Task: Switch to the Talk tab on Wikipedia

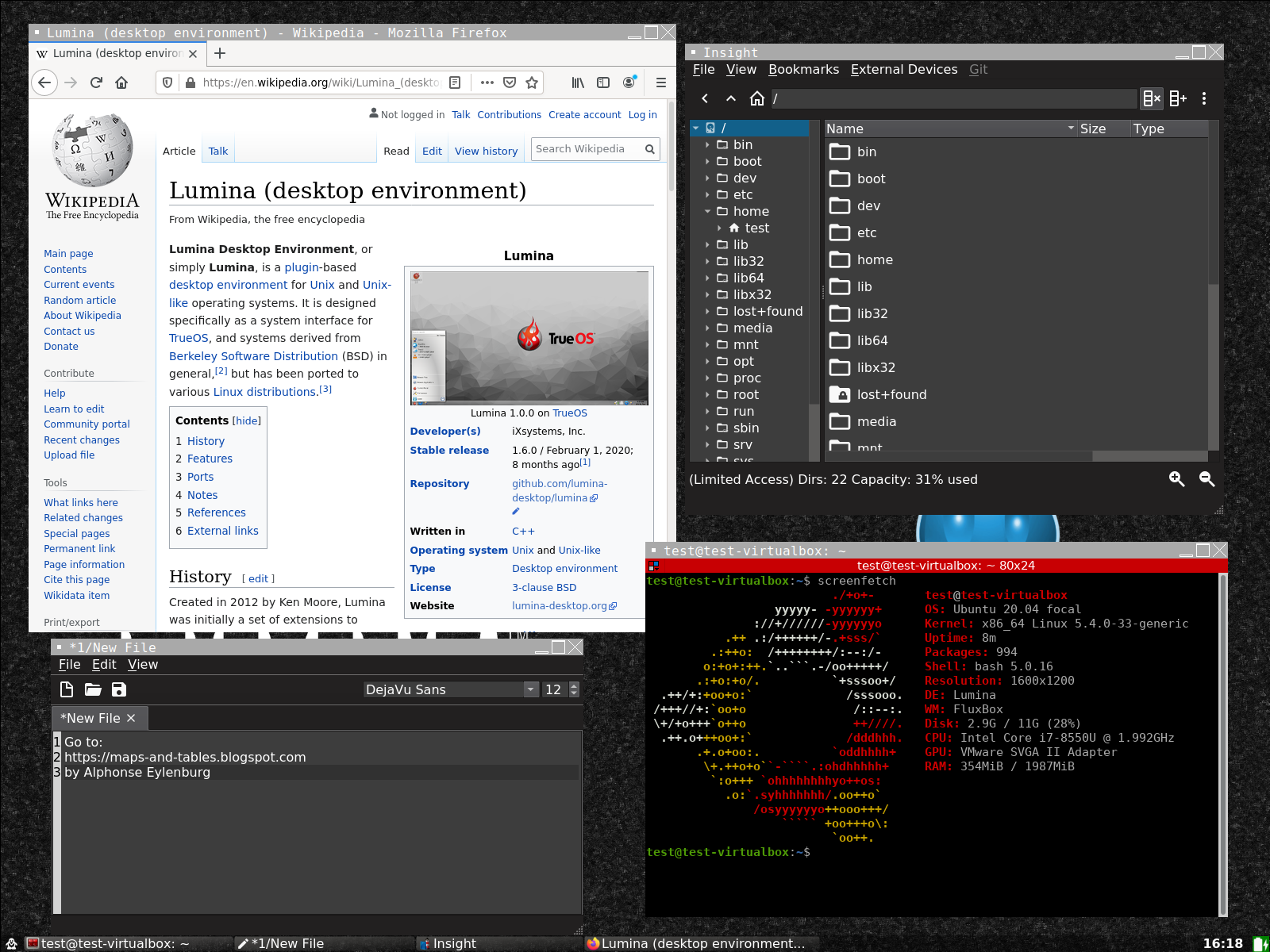Action: coord(218,152)
